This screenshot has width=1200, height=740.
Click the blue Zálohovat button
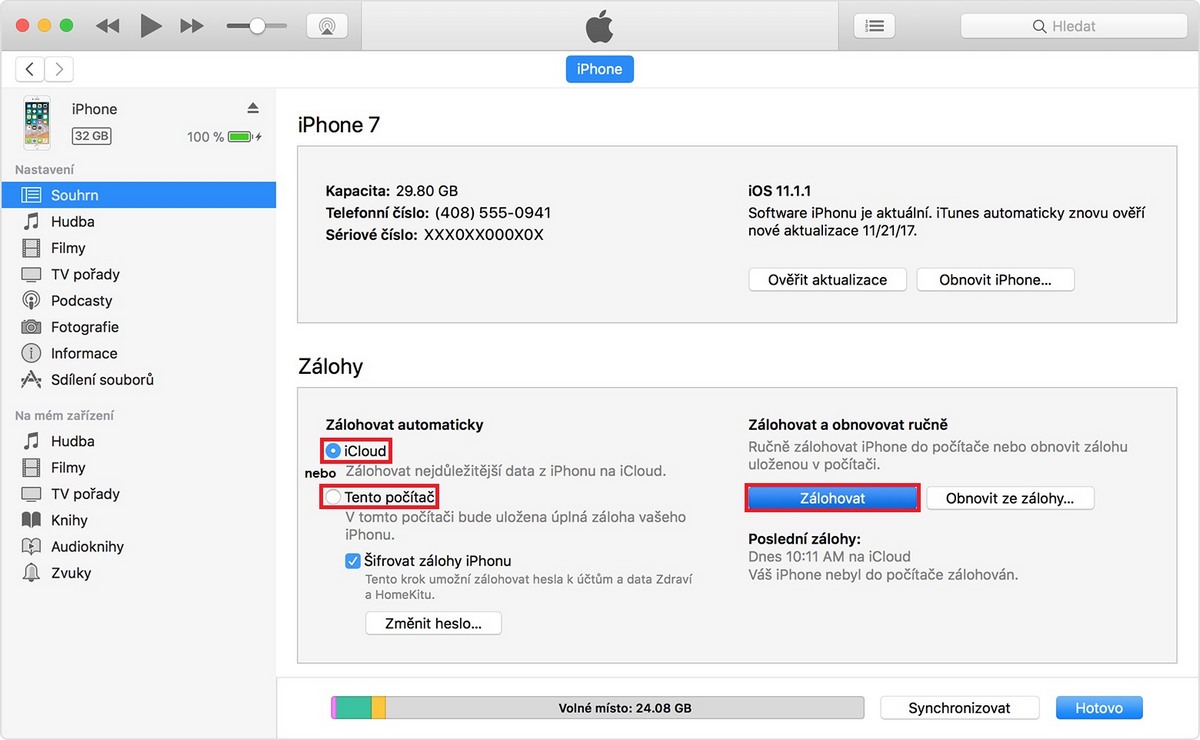832,497
